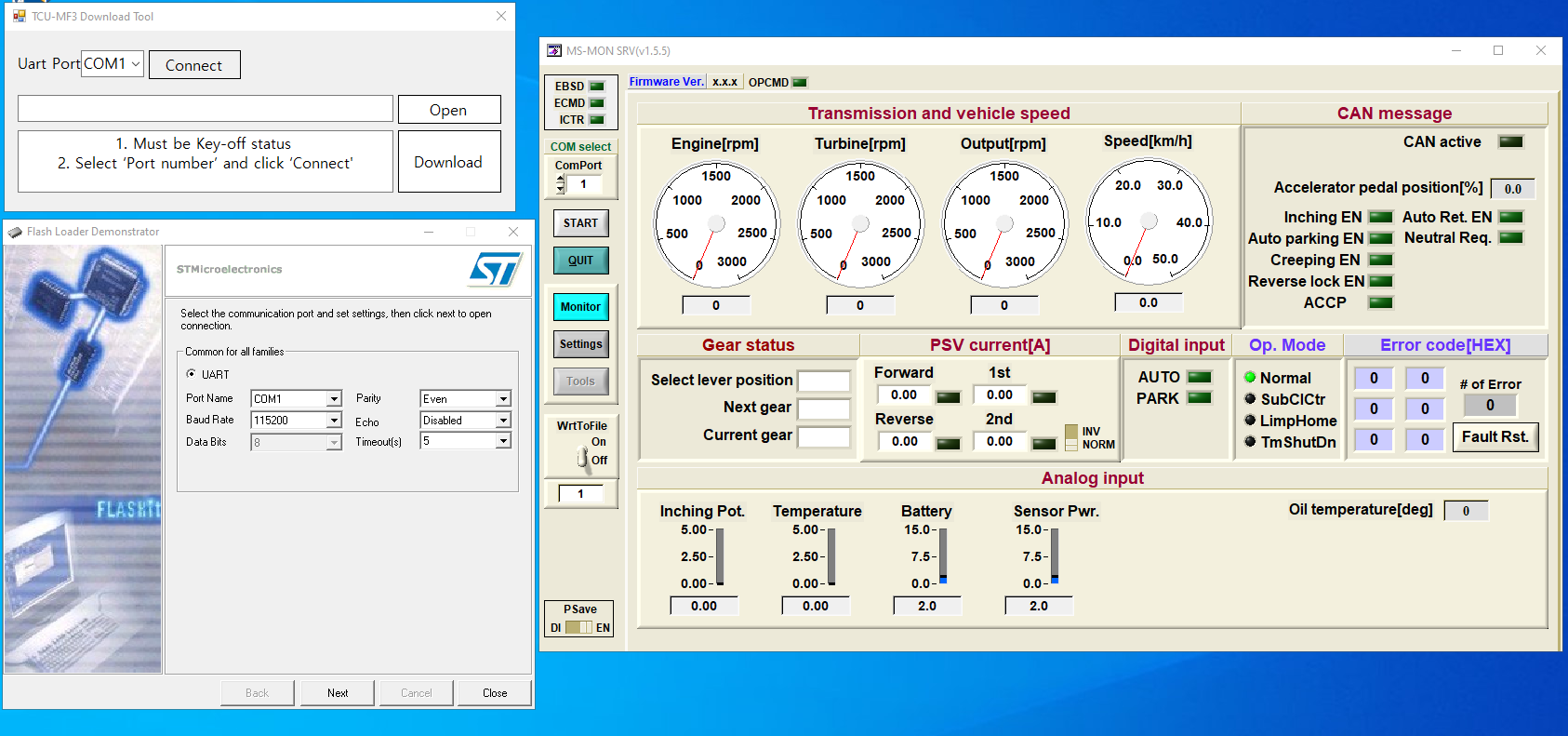
Task: Click the AUTO digital input LED
Action: click(x=1200, y=377)
